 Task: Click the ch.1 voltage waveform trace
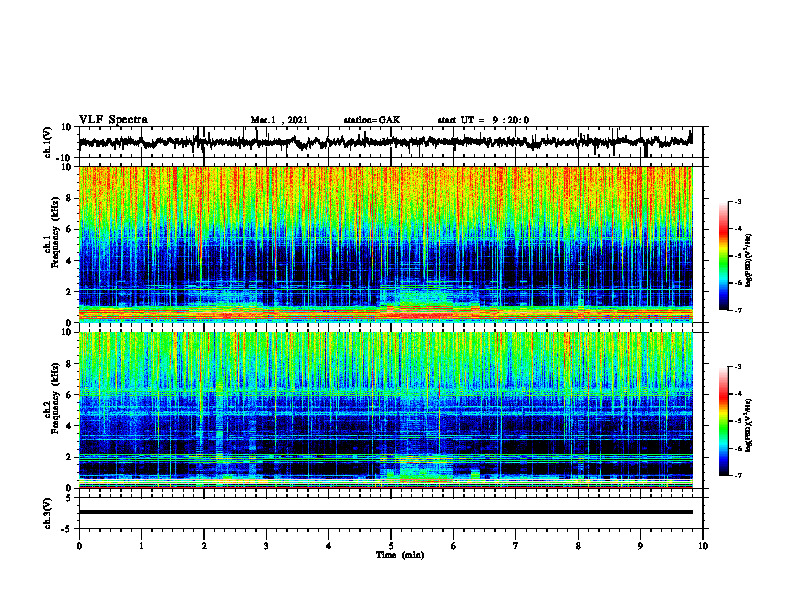[385, 142]
